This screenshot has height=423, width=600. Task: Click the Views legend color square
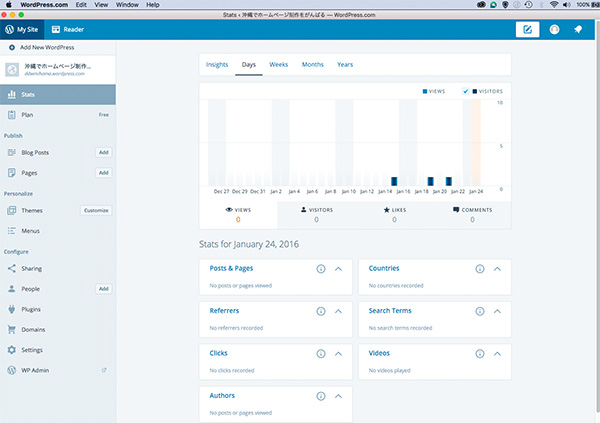(x=425, y=91)
